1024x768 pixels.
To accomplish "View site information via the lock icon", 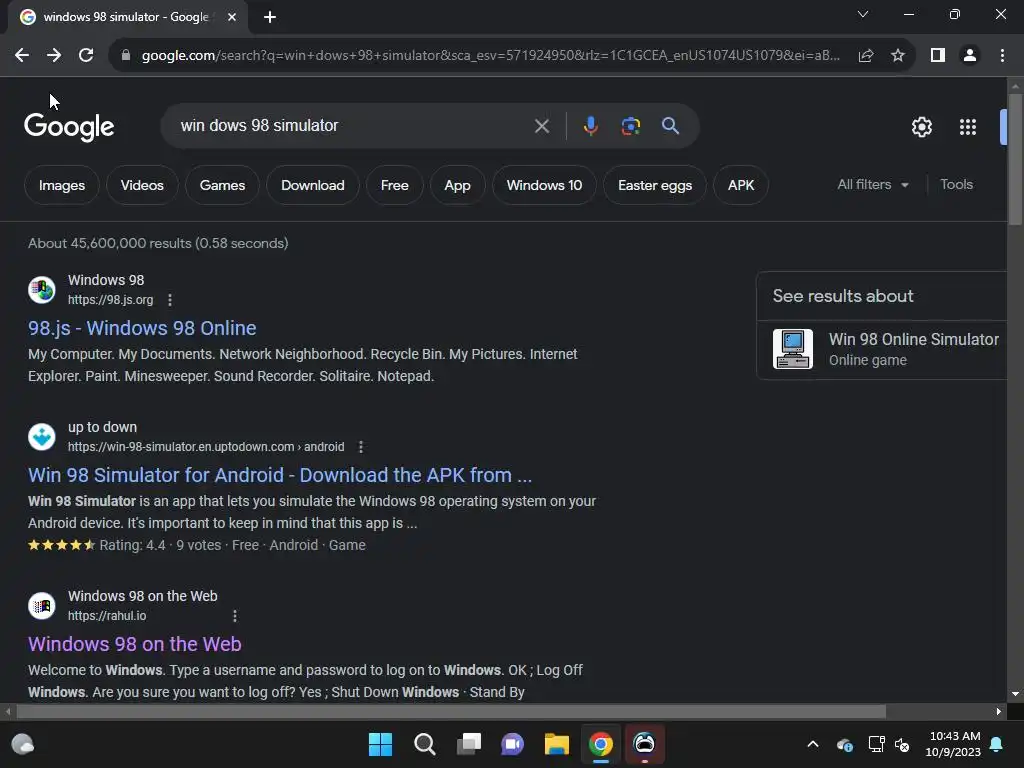I will tap(126, 56).
